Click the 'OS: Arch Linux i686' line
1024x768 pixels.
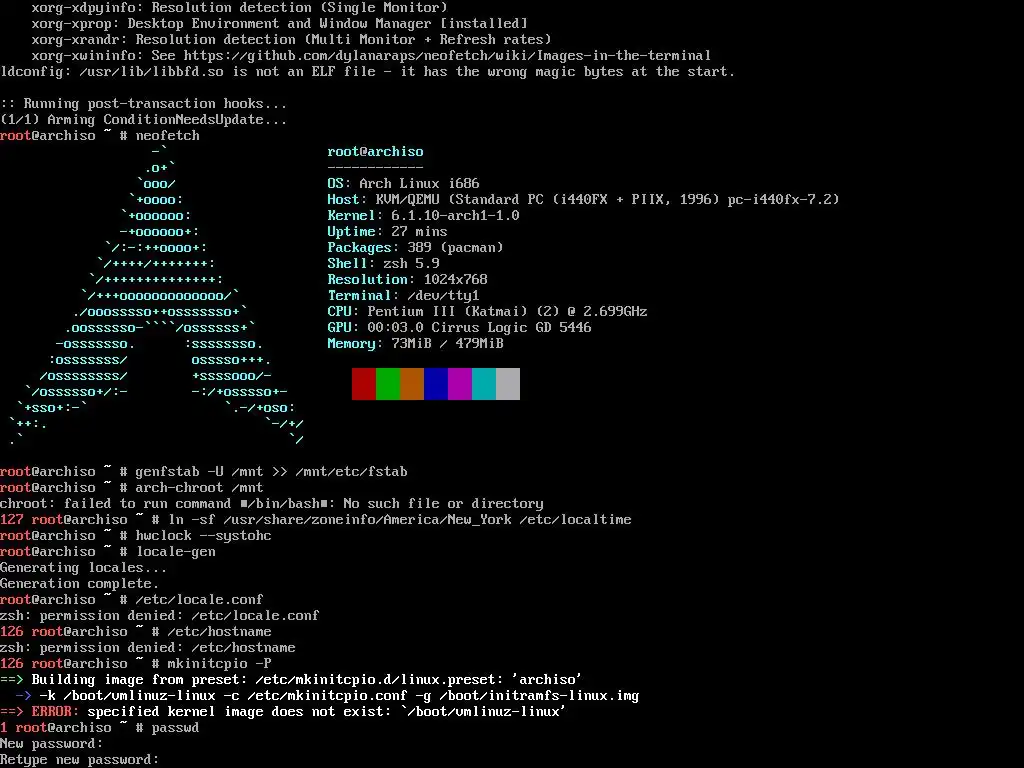click(403, 184)
